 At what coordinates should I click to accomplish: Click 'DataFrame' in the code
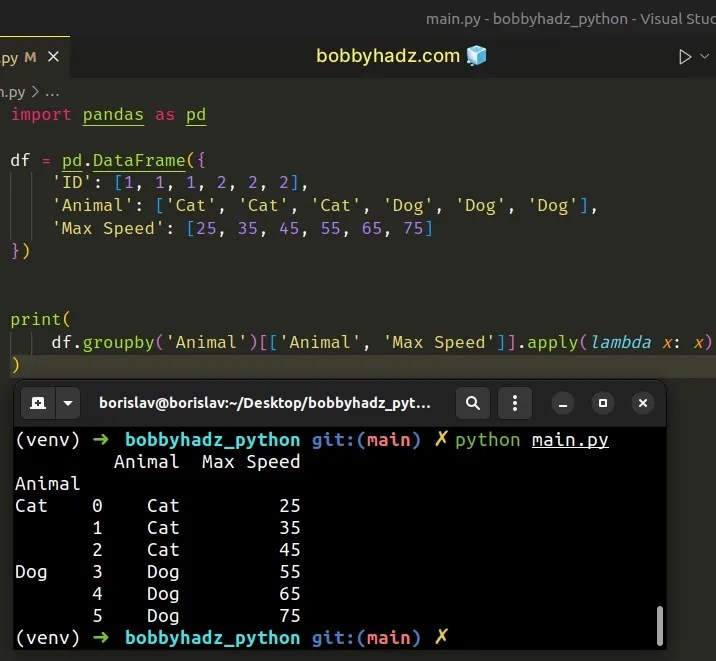click(139, 160)
